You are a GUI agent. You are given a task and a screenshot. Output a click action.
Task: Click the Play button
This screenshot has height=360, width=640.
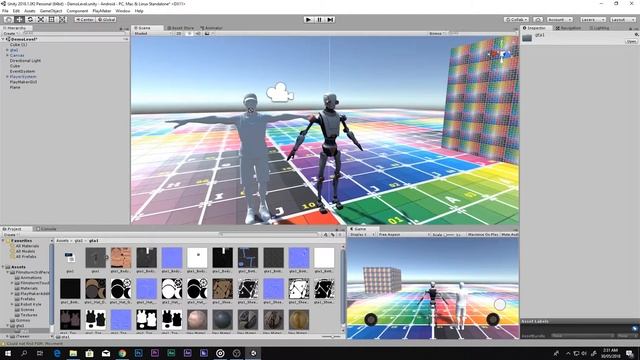point(309,19)
